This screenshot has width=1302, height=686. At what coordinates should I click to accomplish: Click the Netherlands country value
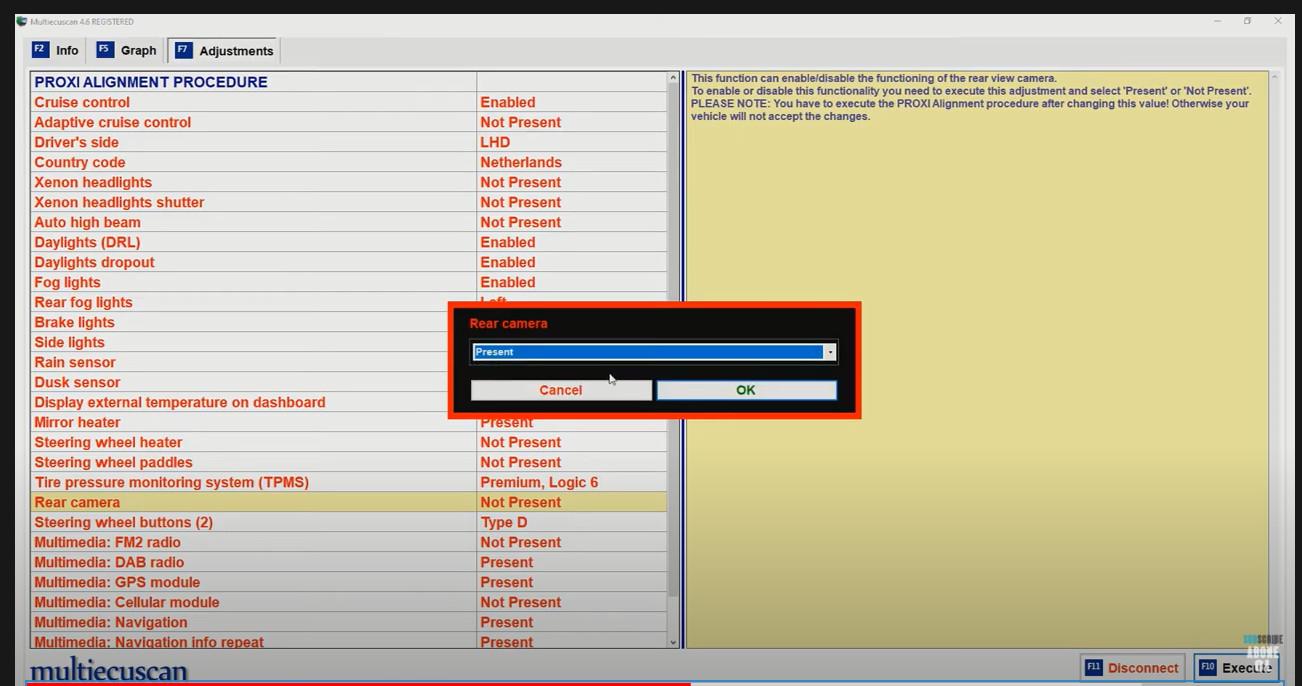pos(521,162)
